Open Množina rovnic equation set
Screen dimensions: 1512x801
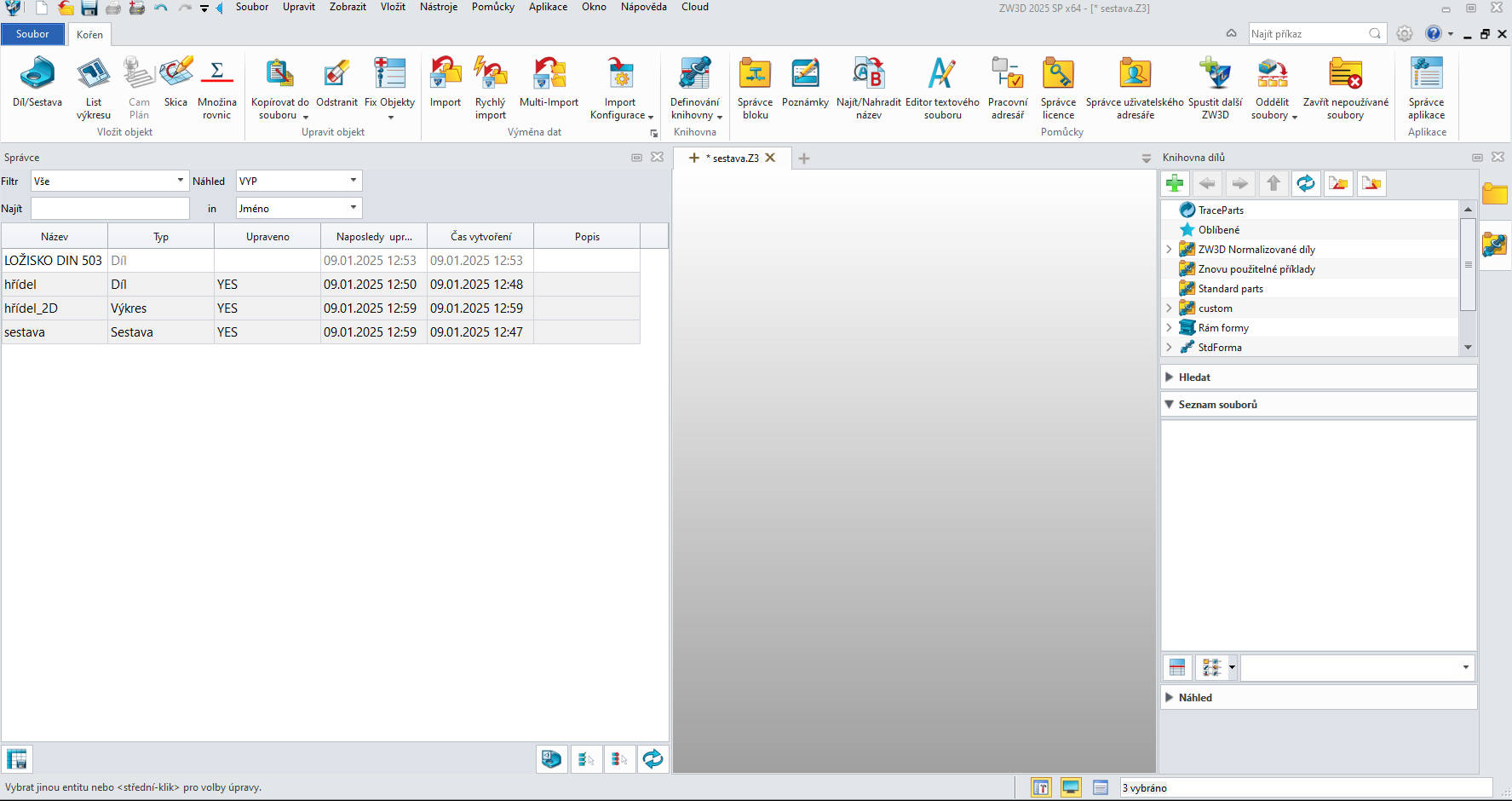point(217,88)
